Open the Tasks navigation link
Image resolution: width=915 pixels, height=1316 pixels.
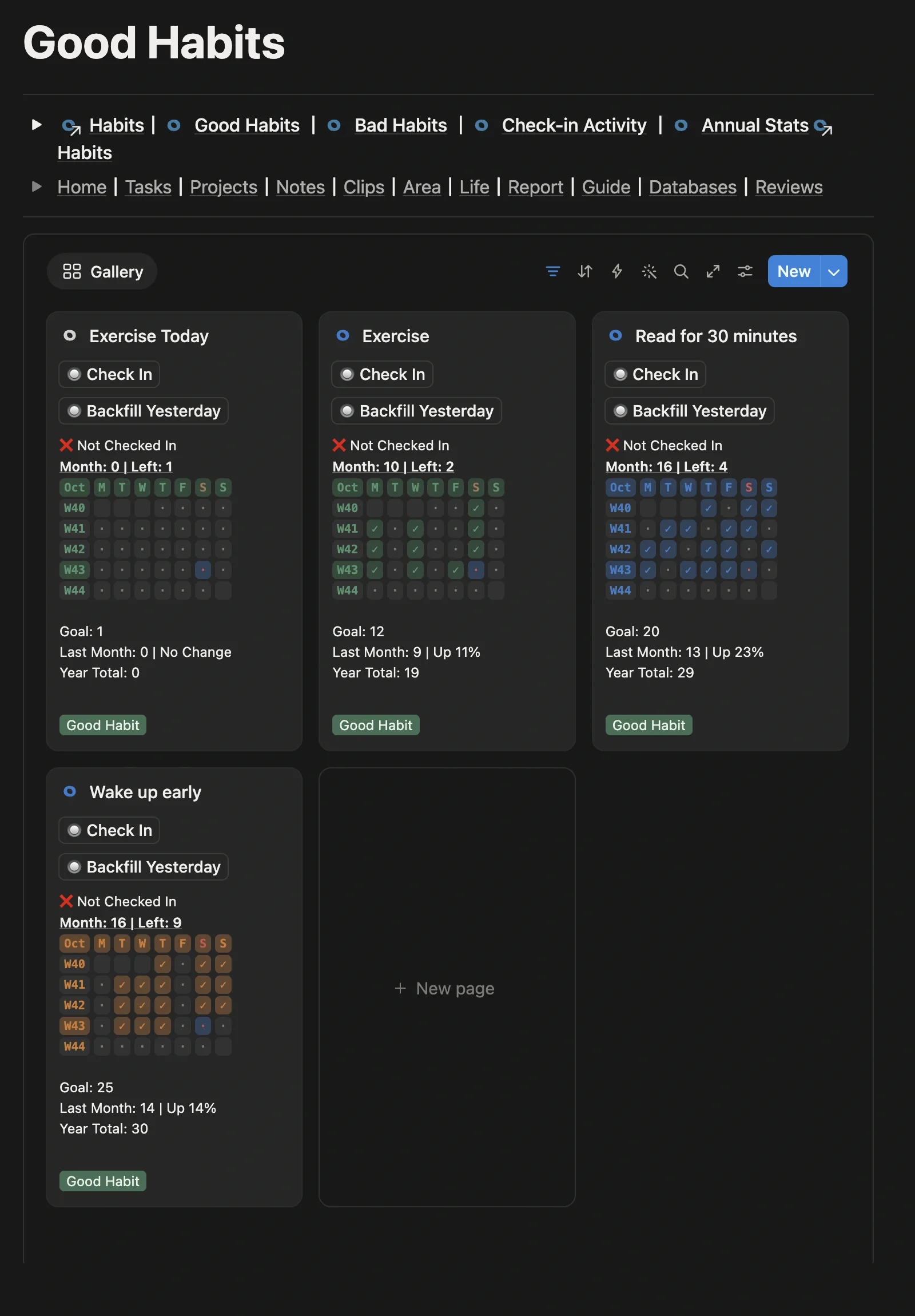148,187
